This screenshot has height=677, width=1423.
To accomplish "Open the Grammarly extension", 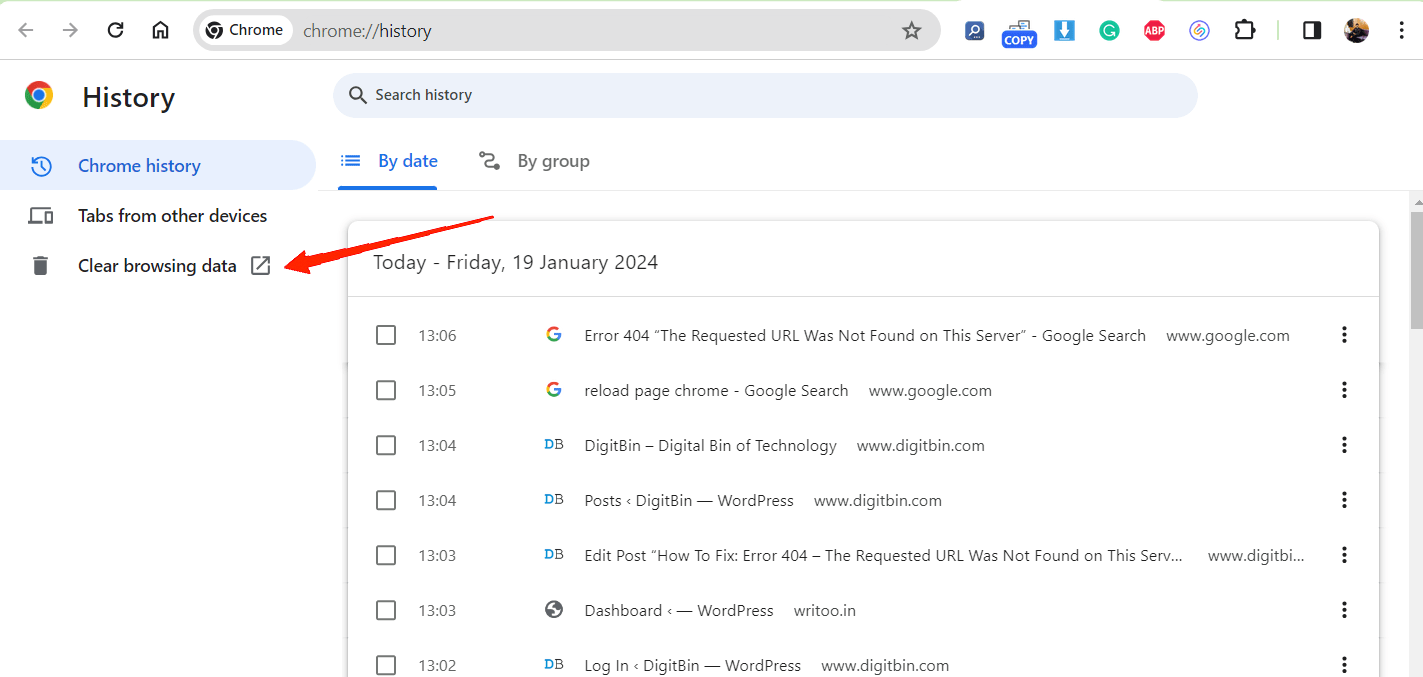I will tap(1109, 30).
